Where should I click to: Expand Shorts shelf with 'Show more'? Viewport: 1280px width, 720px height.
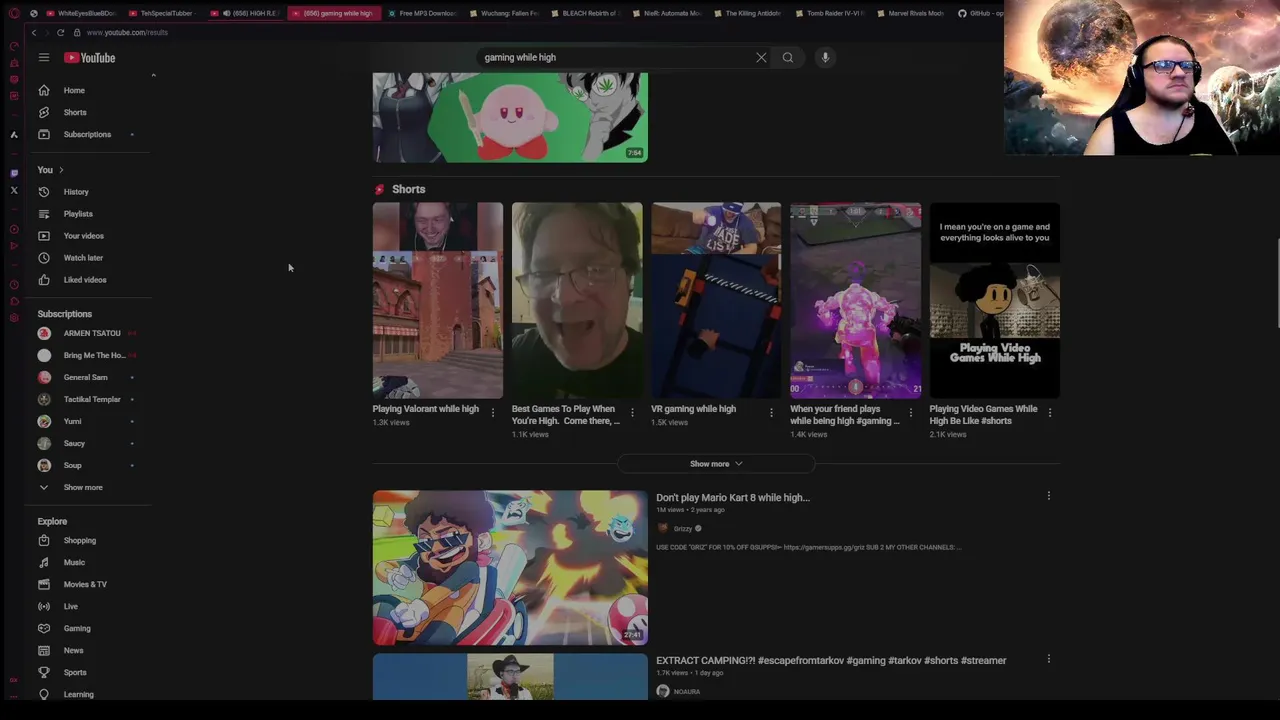click(716, 464)
